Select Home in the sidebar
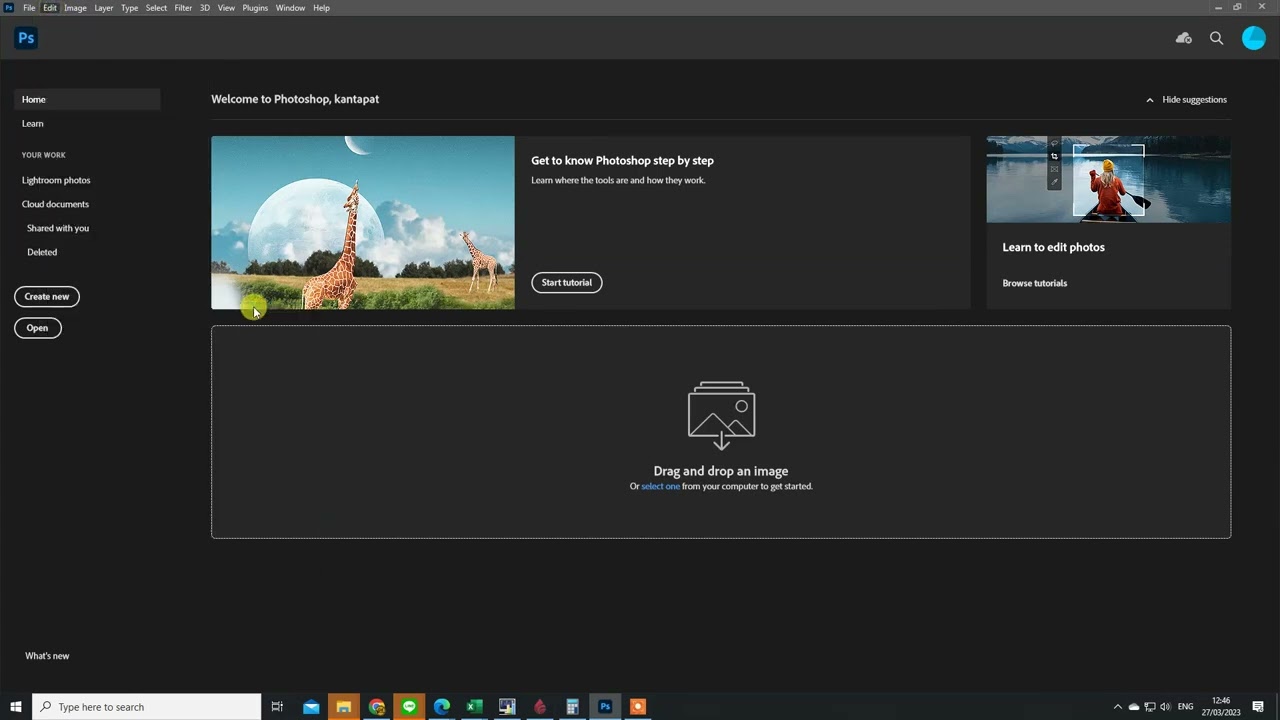The image size is (1280, 720). coord(87,100)
